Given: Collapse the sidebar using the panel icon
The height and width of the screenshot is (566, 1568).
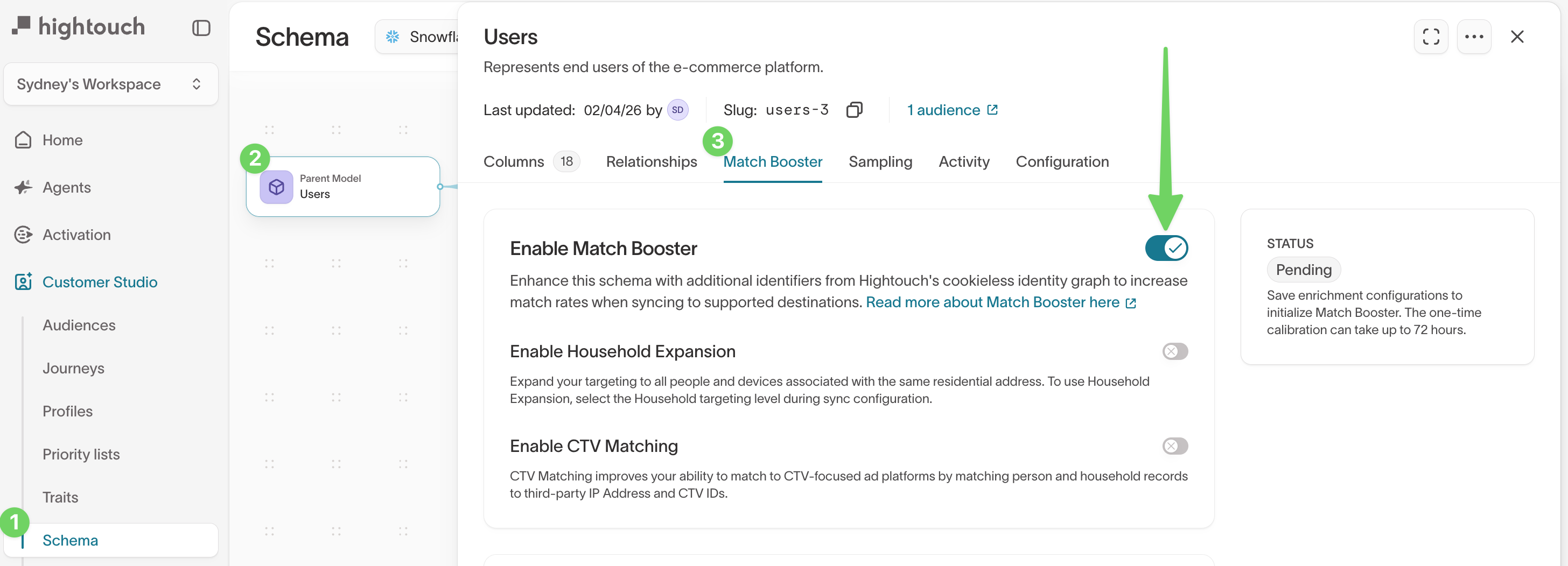Looking at the screenshot, I should 201,28.
